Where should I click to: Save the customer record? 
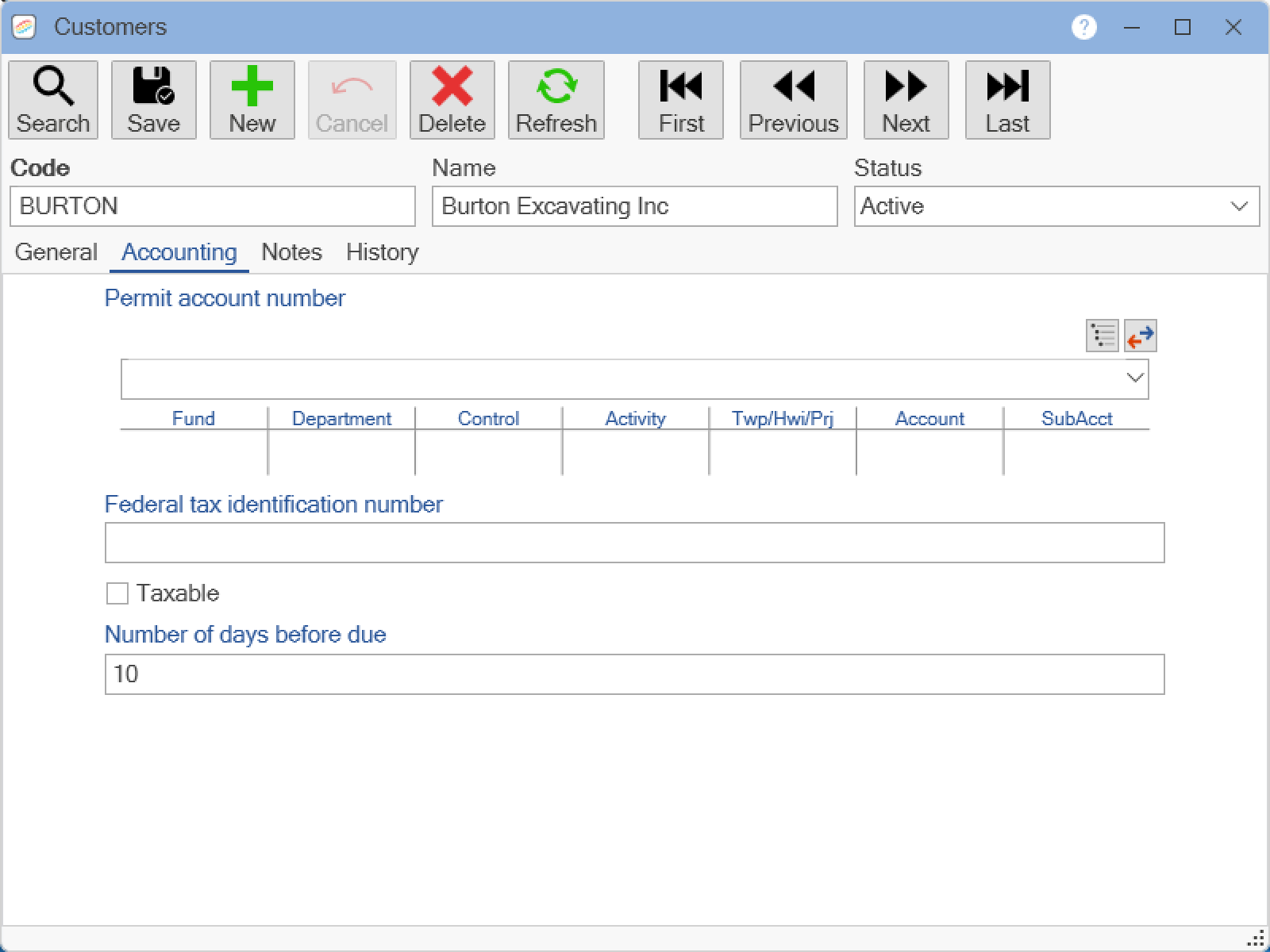153,100
